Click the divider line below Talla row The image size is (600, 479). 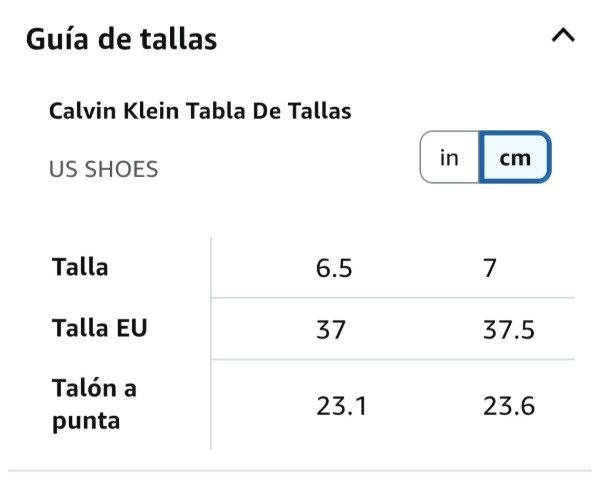[392, 298]
